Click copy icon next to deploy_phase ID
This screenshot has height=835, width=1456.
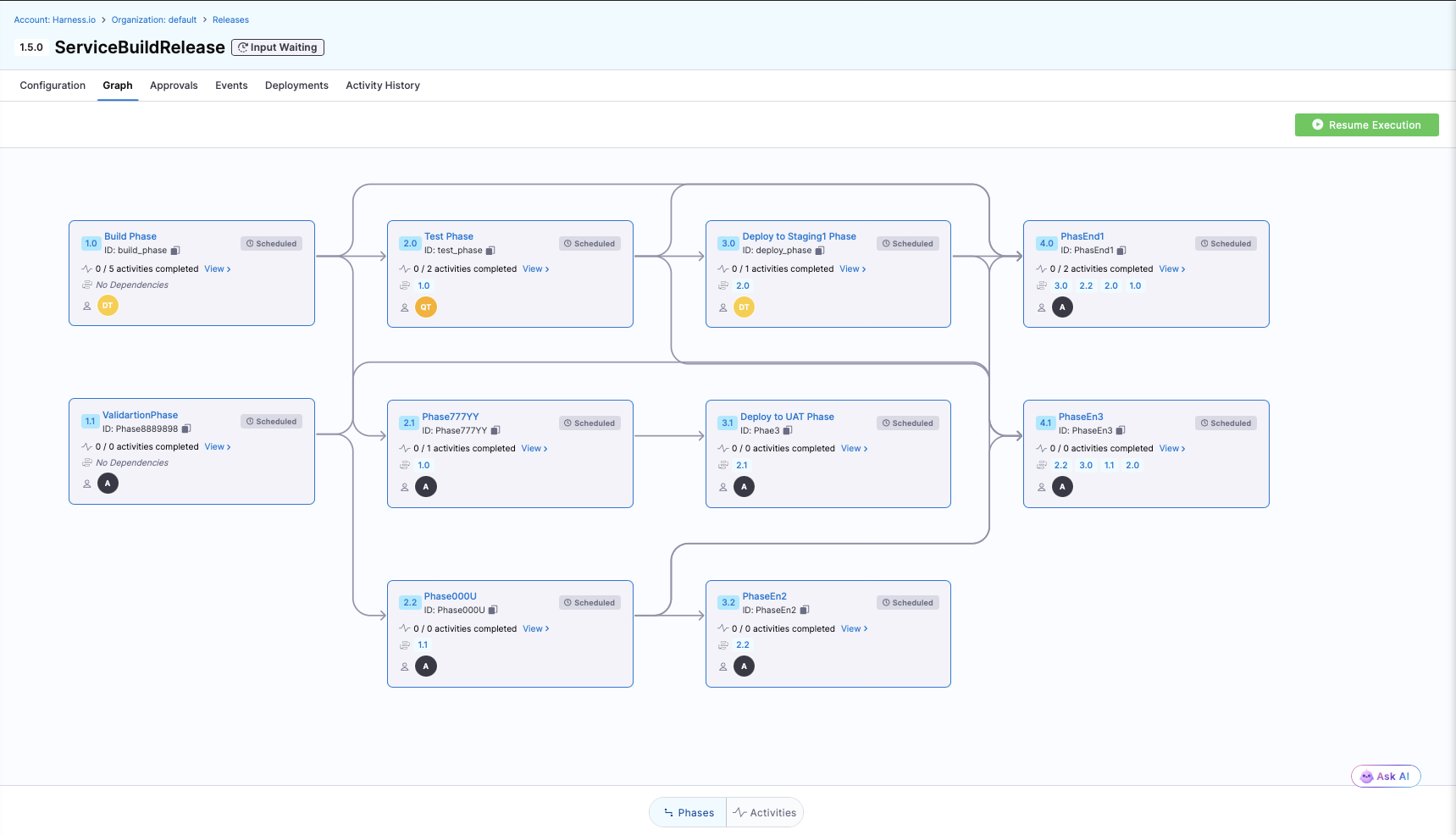click(820, 251)
